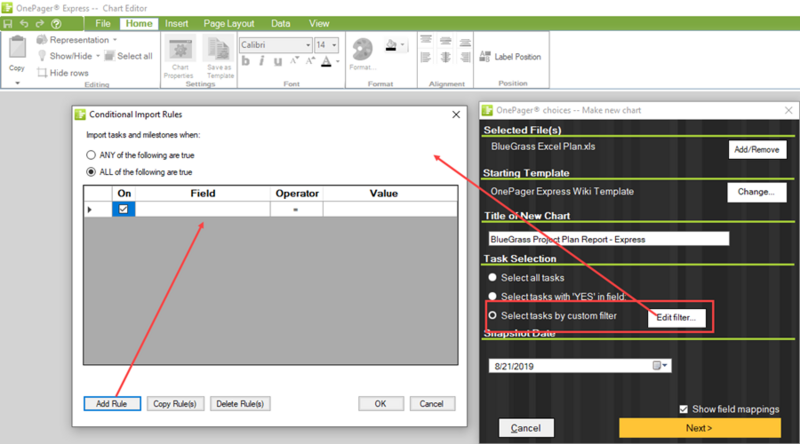Switch to the Data tab
The width and height of the screenshot is (800, 444).
coord(281,23)
